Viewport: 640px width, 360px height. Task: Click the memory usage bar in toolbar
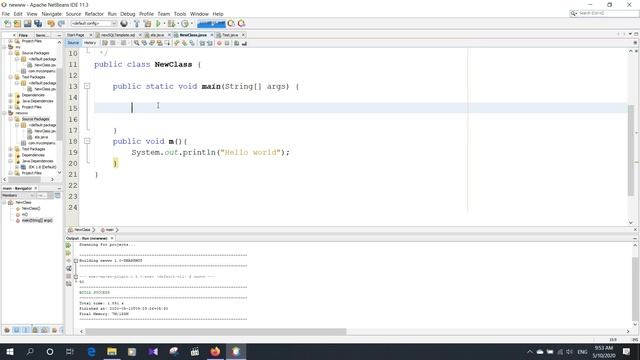click(211, 24)
